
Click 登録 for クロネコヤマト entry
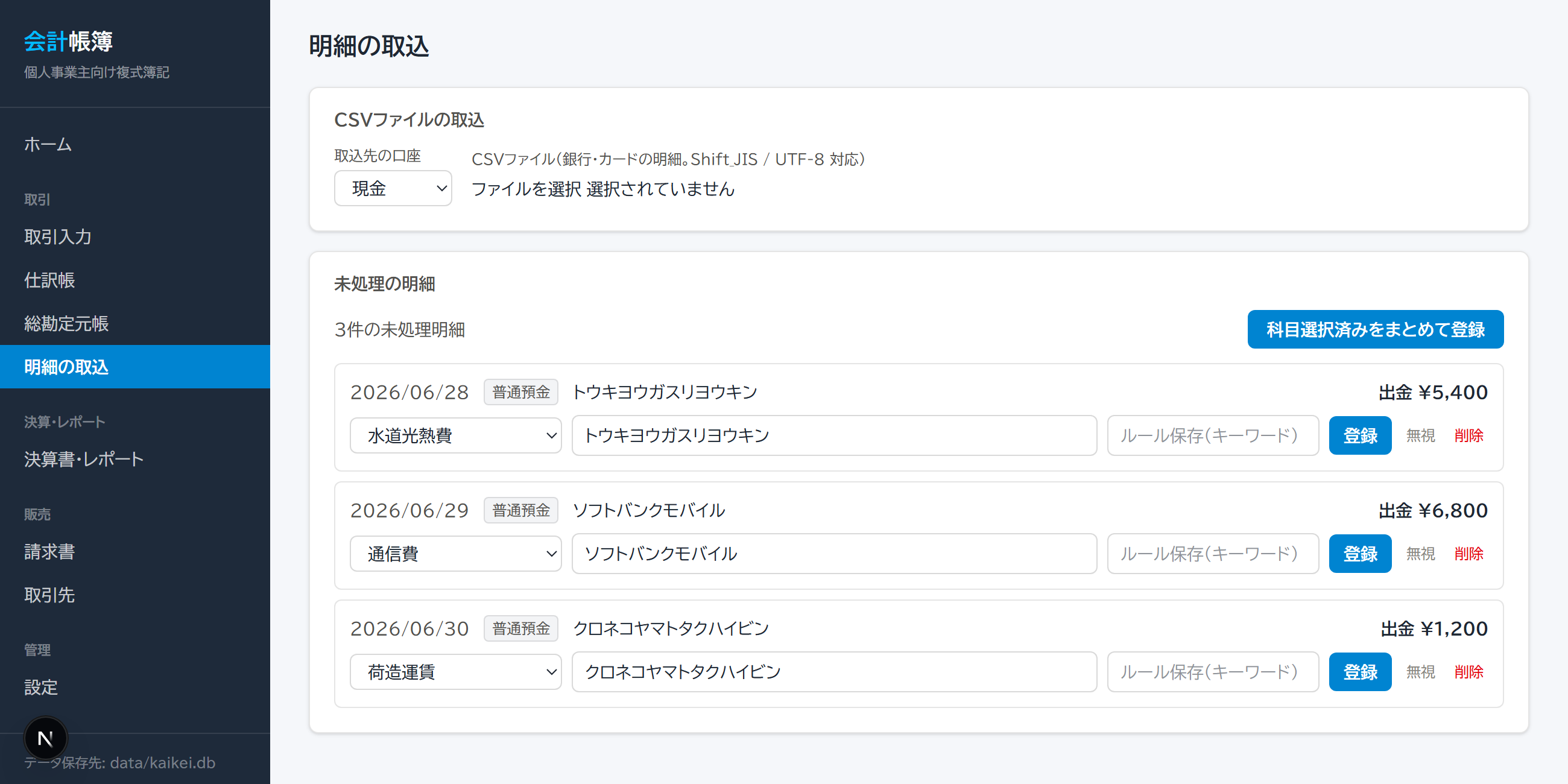(x=1361, y=671)
